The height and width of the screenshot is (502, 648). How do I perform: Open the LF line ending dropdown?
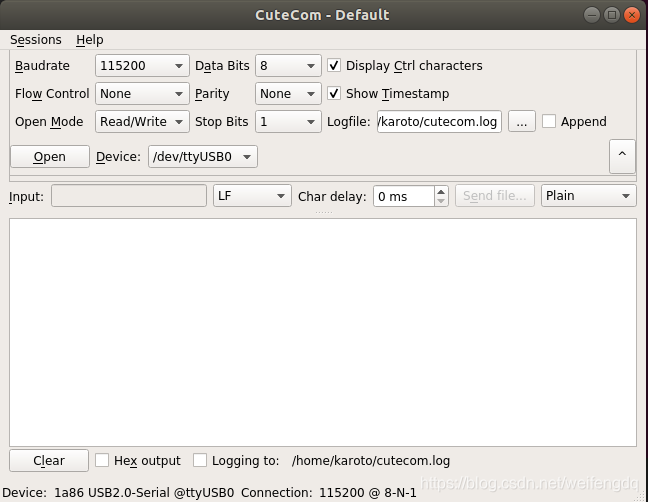(x=252, y=196)
